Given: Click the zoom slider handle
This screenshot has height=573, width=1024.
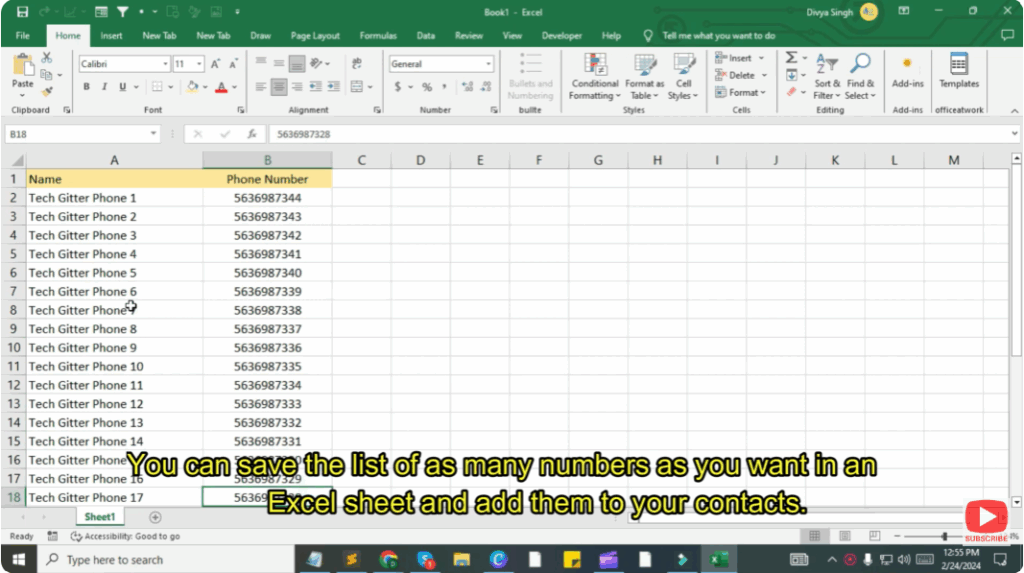Looking at the screenshot, I should tap(944, 536).
